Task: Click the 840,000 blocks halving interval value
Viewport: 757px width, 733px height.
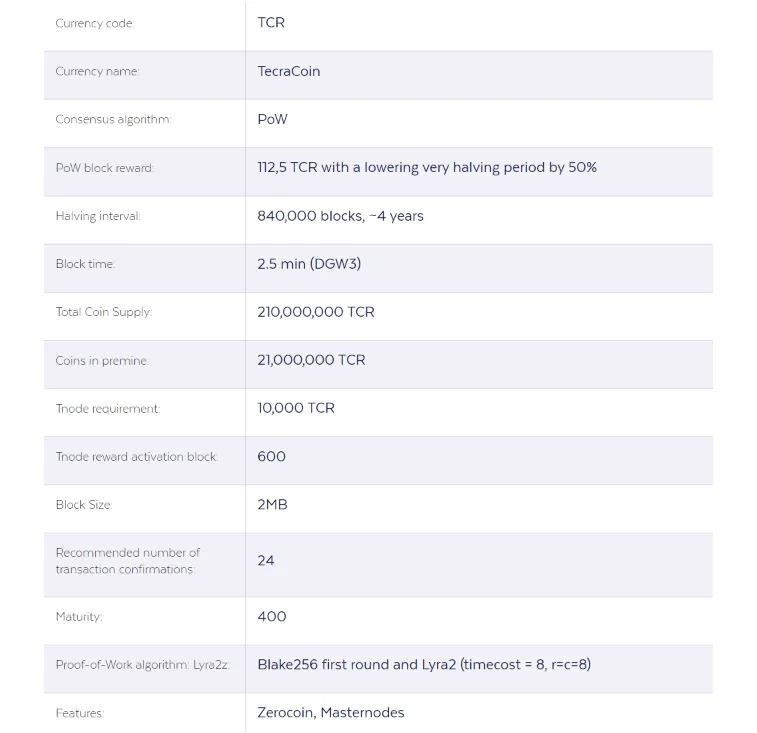Action: pyautogui.click(x=340, y=216)
